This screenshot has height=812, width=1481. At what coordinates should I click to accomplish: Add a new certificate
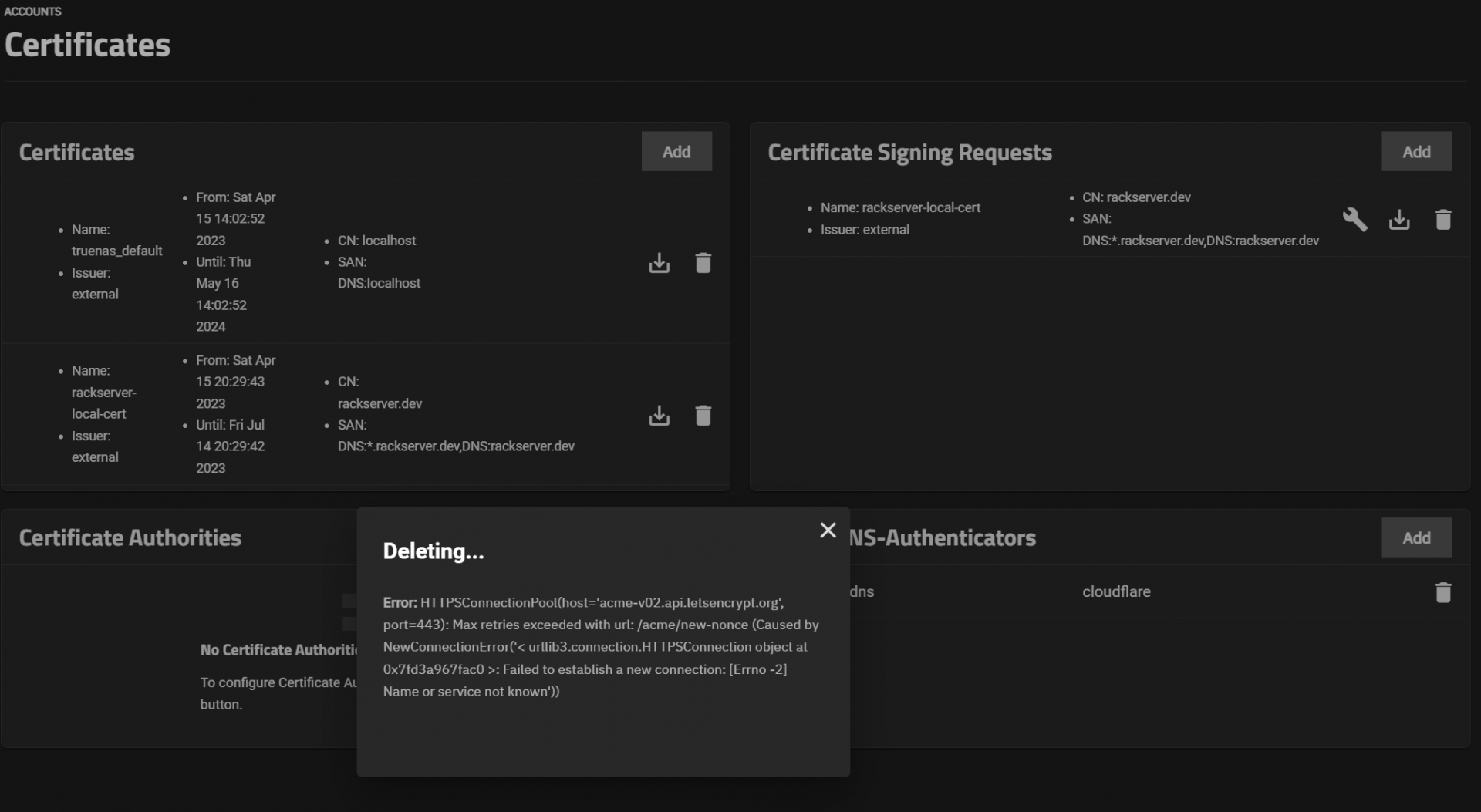pyautogui.click(x=676, y=152)
